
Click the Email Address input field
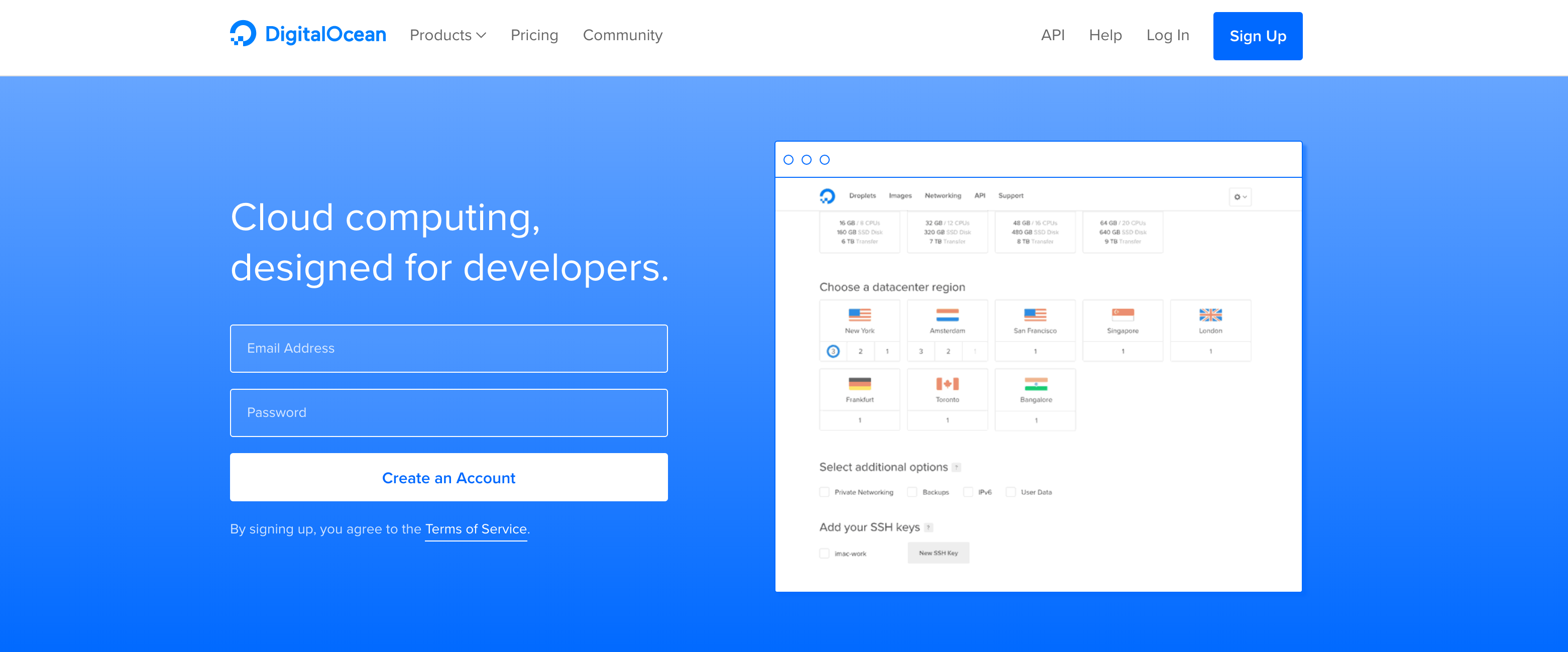(x=449, y=348)
